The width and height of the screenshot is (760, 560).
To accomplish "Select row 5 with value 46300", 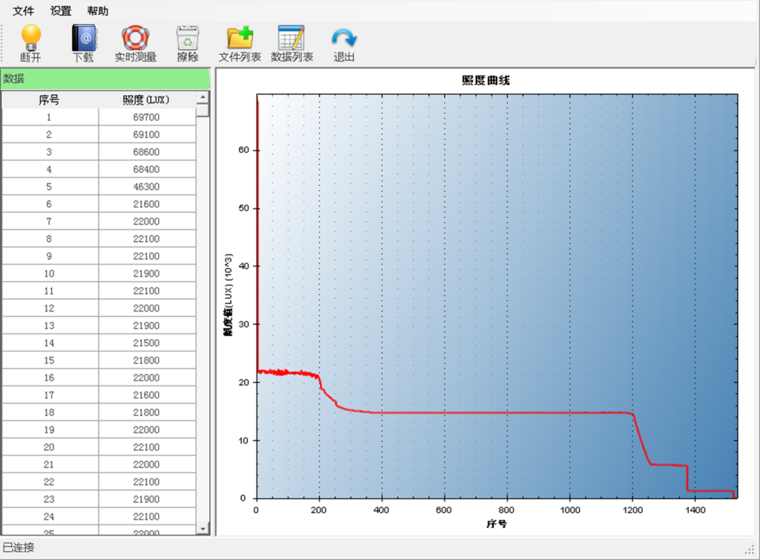I will [99, 187].
